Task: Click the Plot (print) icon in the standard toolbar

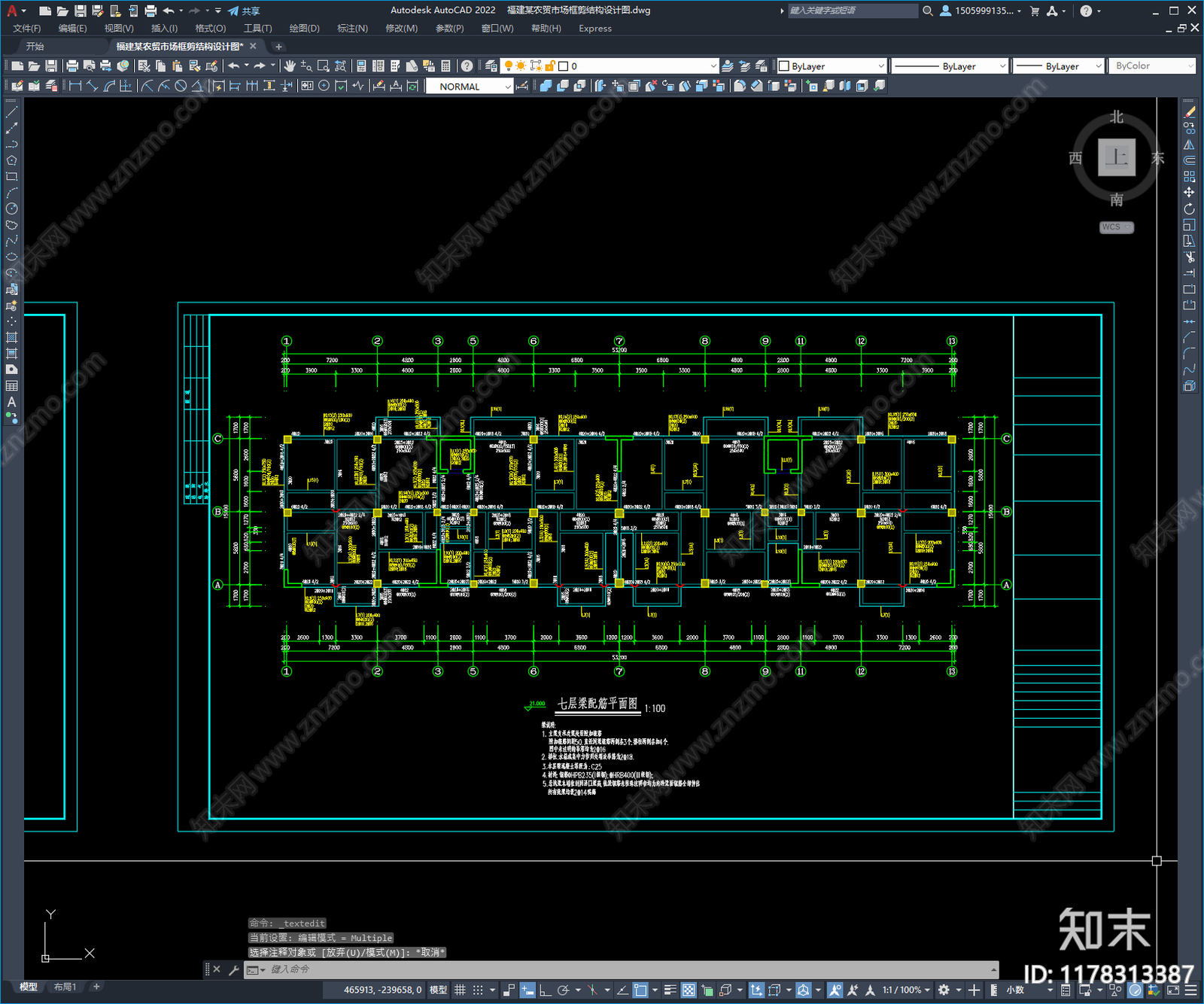Action: 72,66
